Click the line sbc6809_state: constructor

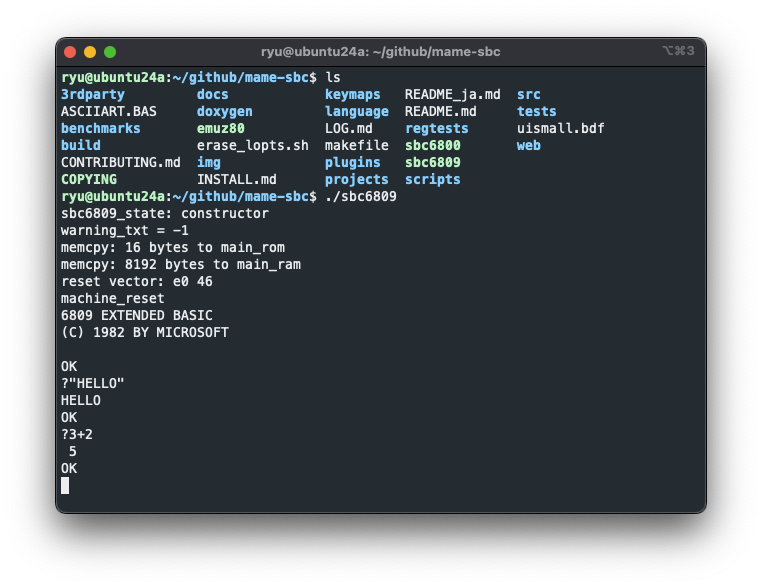click(x=165, y=213)
